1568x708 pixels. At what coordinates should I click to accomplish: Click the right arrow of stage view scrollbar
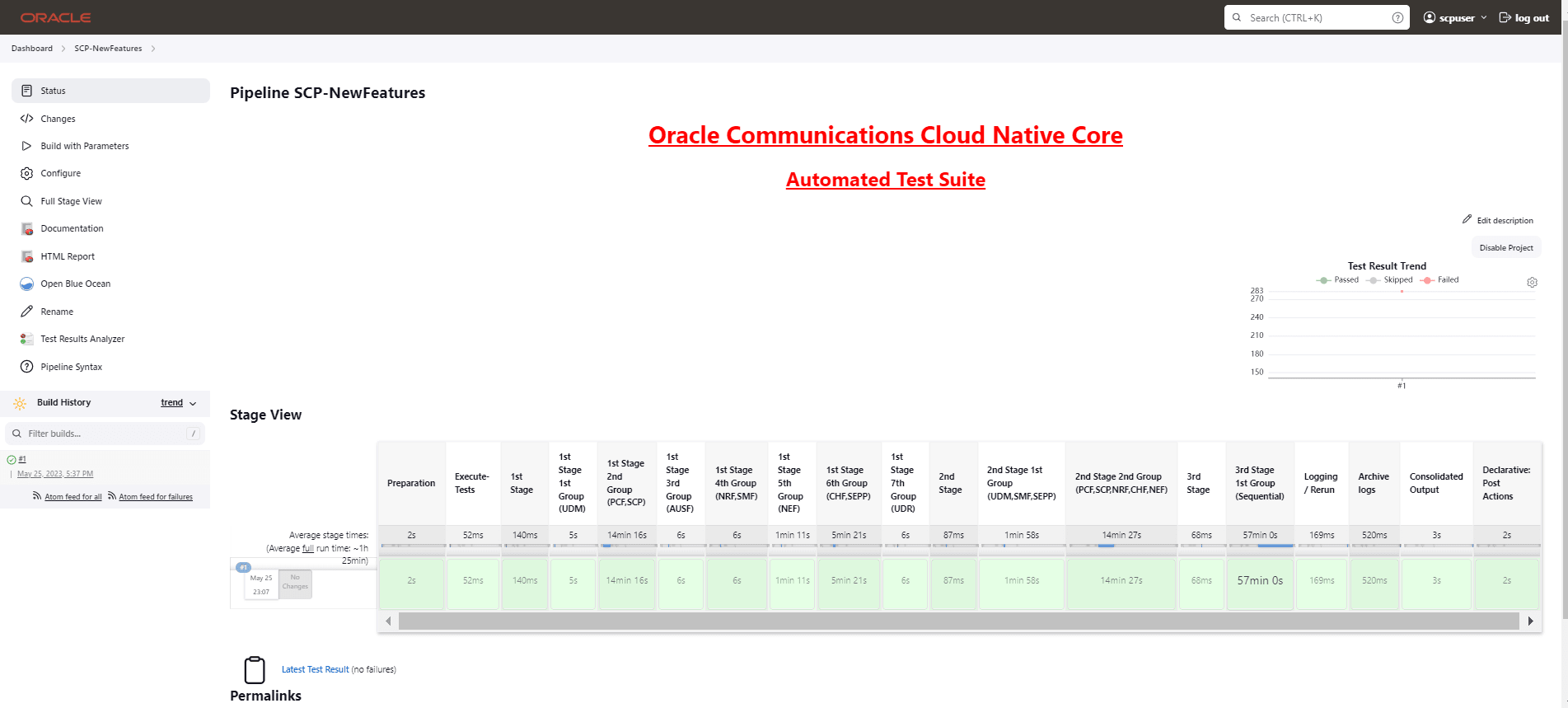click(1530, 621)
